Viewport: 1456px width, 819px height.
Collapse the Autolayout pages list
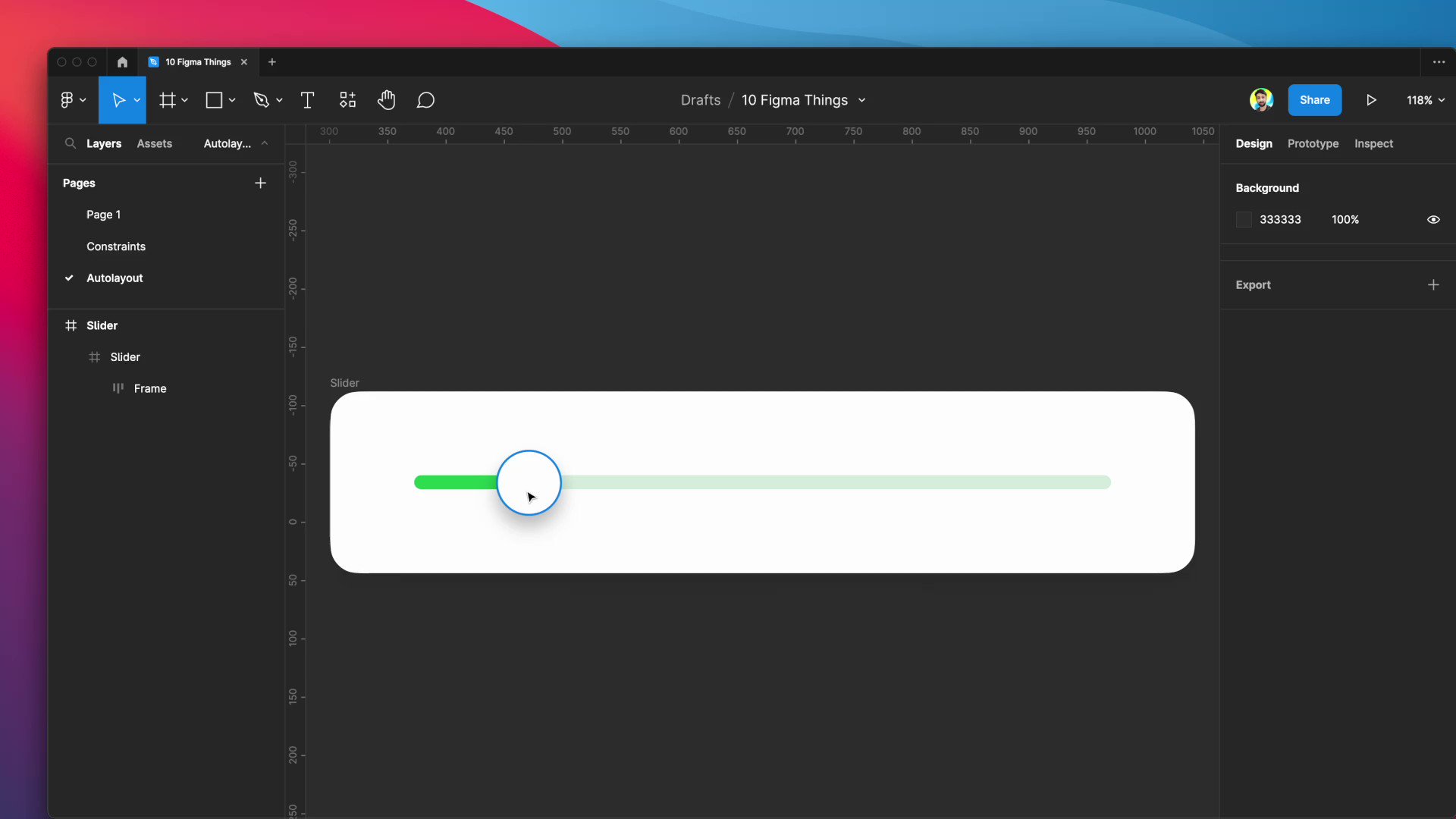pyautogui.click(x=265, y=143)
